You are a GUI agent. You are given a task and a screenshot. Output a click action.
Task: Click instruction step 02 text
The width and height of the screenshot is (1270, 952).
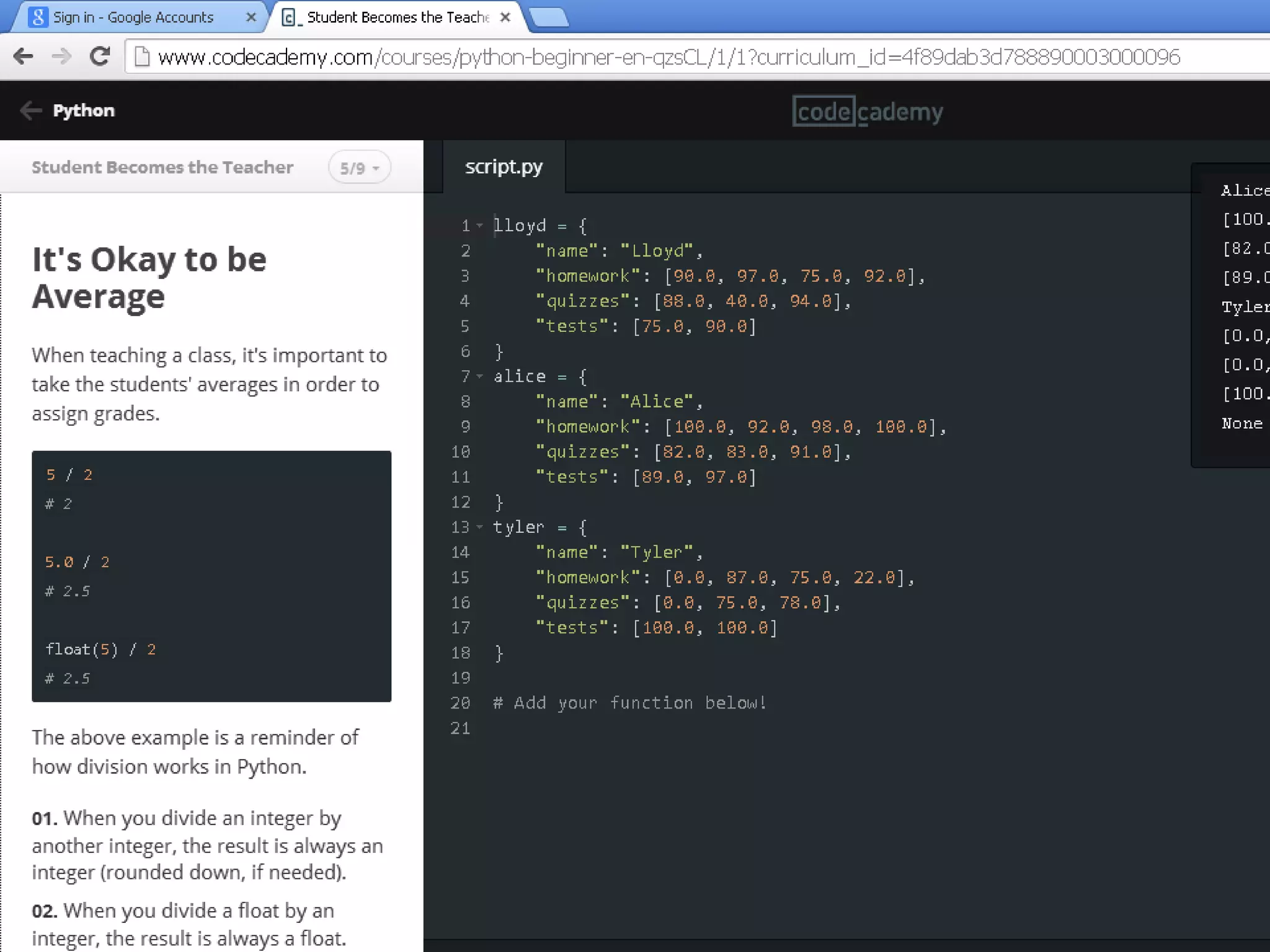coord(189,924)
